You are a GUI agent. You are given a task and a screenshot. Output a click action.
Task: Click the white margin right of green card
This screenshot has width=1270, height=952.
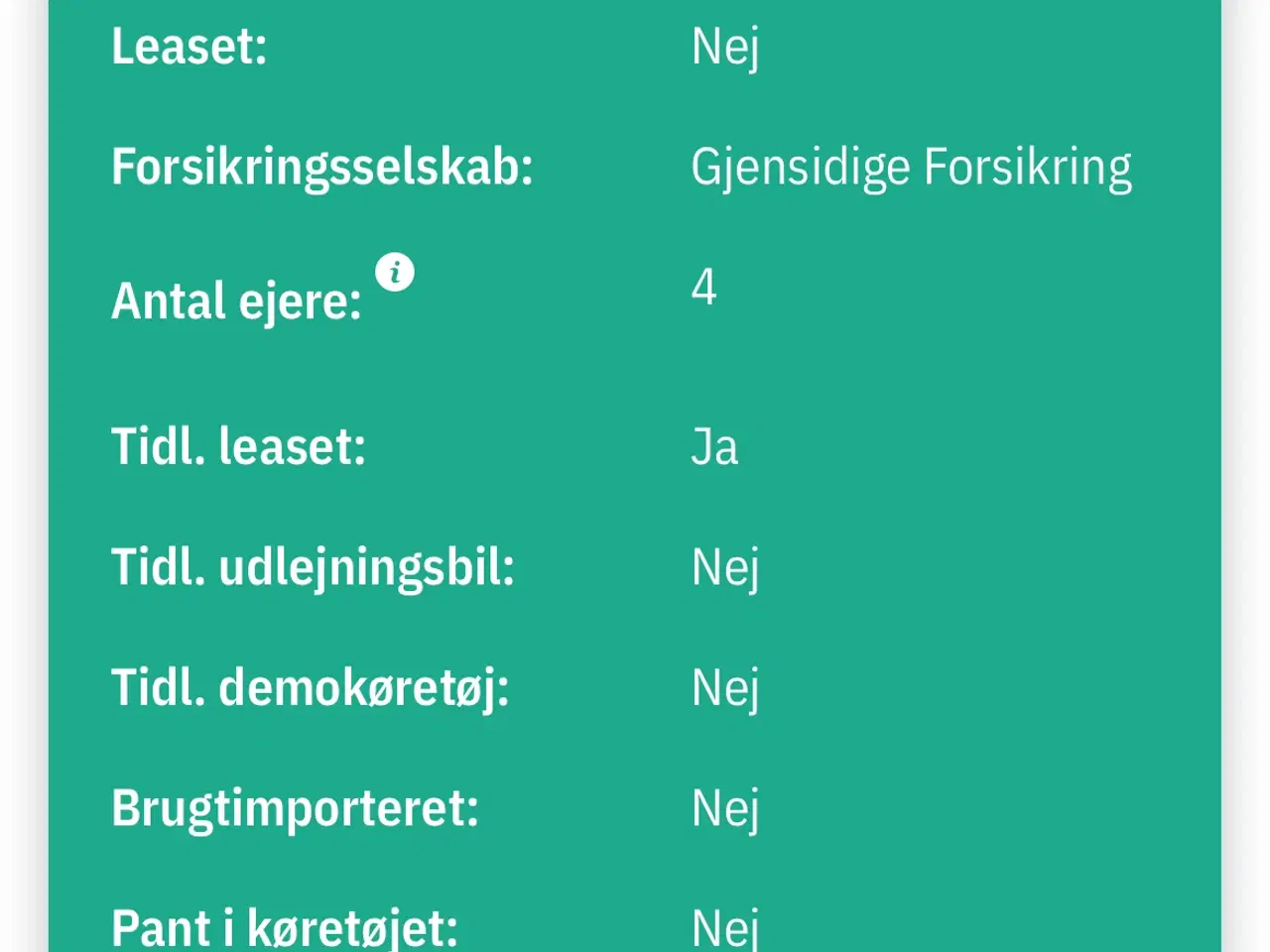1246,476
